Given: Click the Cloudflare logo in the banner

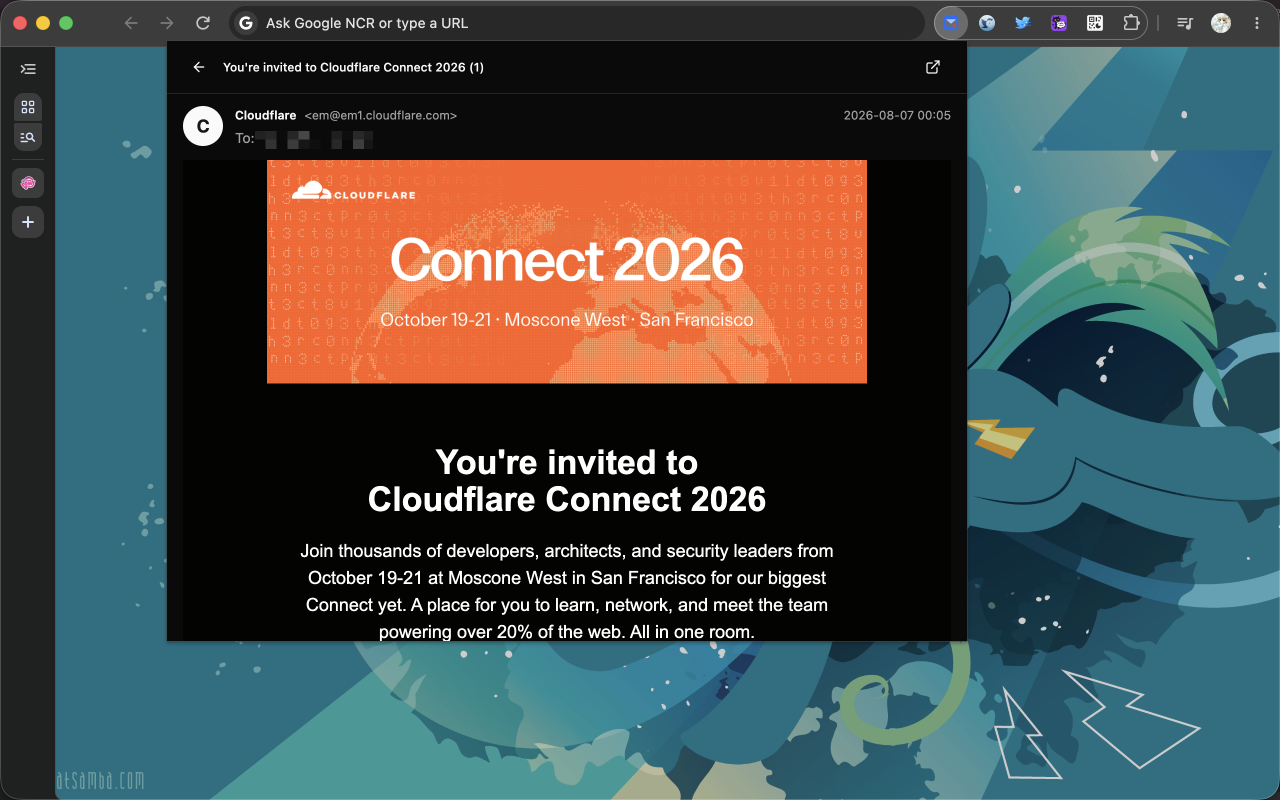Looking at the screenshot, I should [353, 191].
